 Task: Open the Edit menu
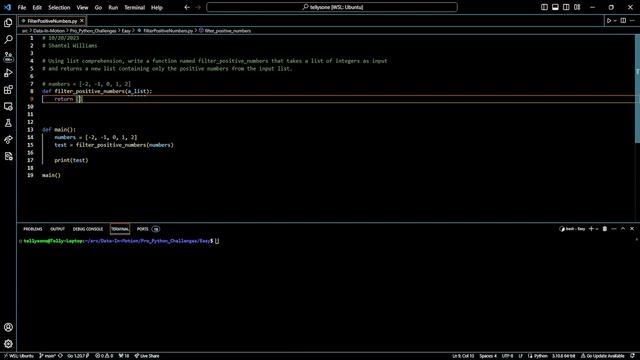pyautogui.click(x=37, y=7)
